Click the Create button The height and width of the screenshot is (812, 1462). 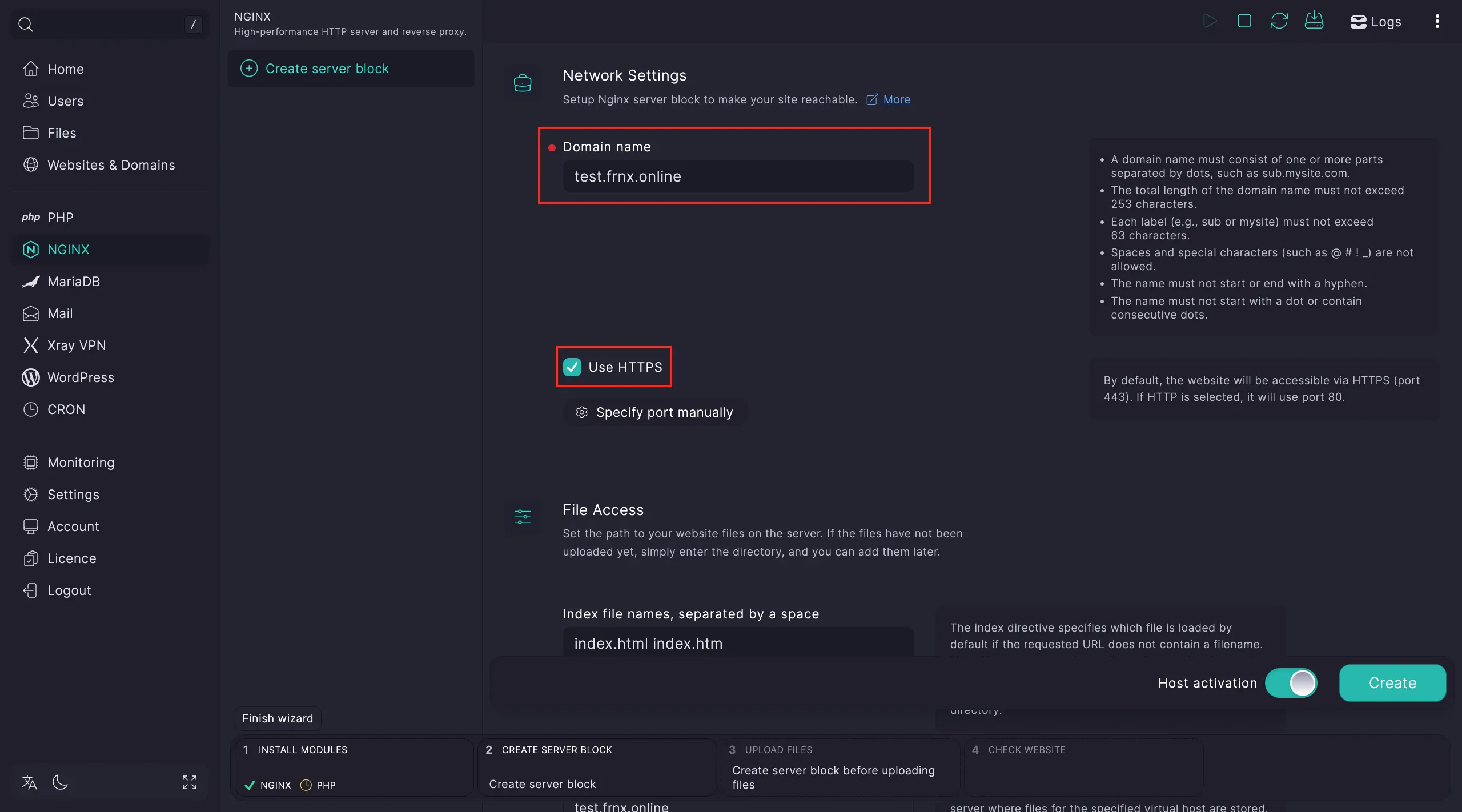click(x=1392, y=683)
